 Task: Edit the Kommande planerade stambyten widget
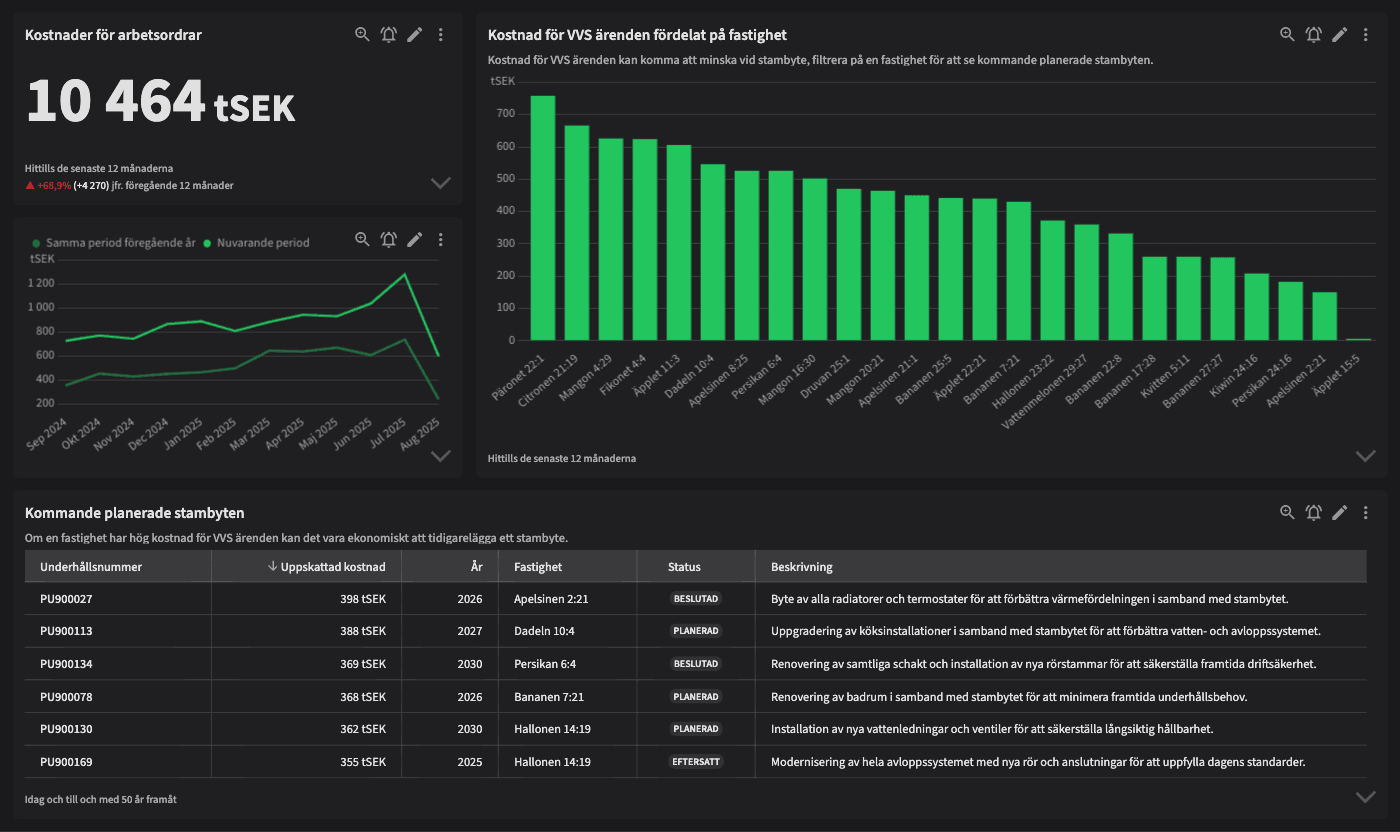click(1340, 511)
